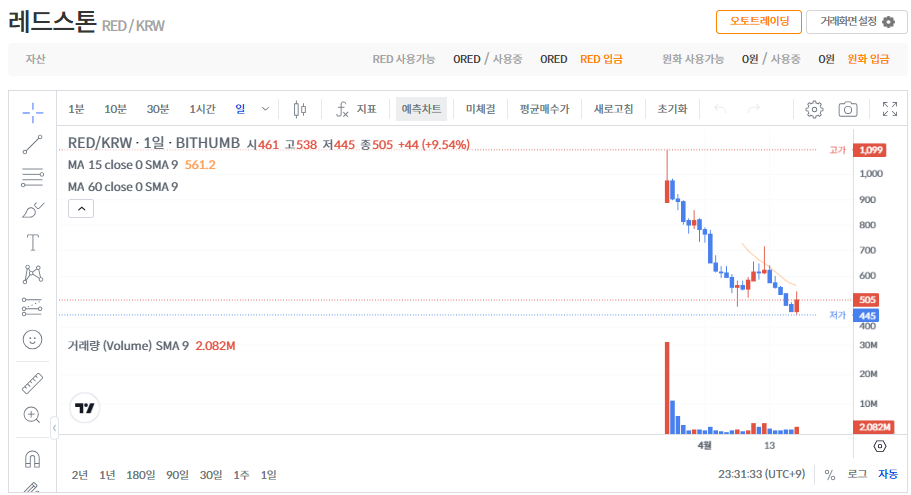
Task: Click the 새로고침 refresh button
Action: [x=613, y=109]
